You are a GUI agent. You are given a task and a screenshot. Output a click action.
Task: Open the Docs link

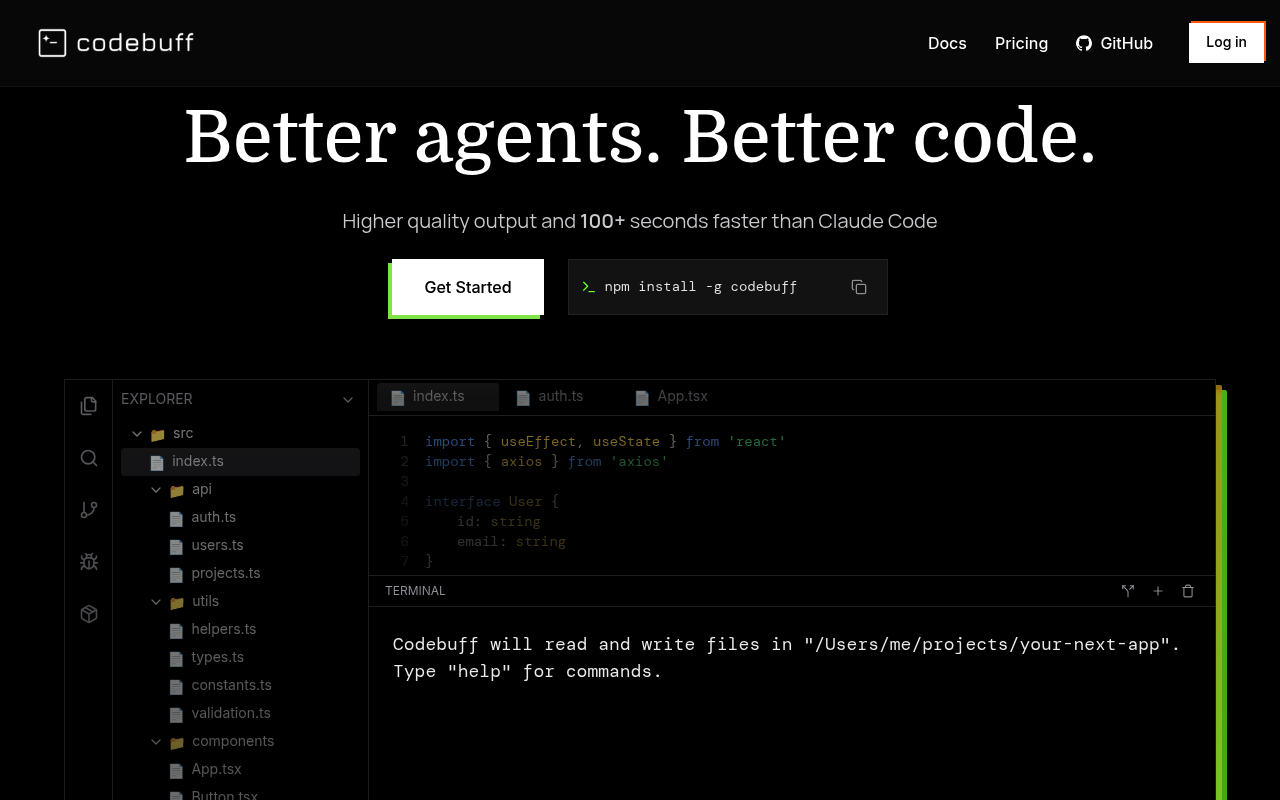[x=947, y=43]
